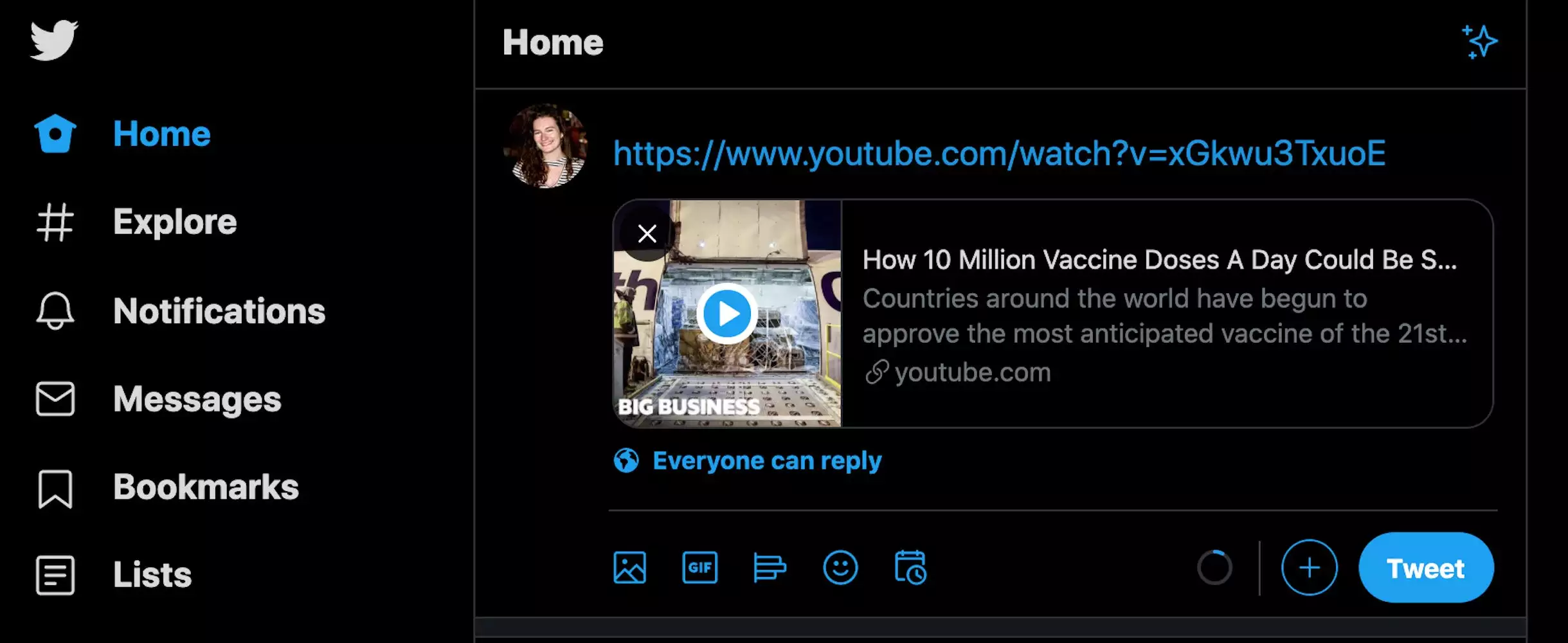Open the Lists sidebar icon
Screen dimensions: 1568x643
coord(55,575)
